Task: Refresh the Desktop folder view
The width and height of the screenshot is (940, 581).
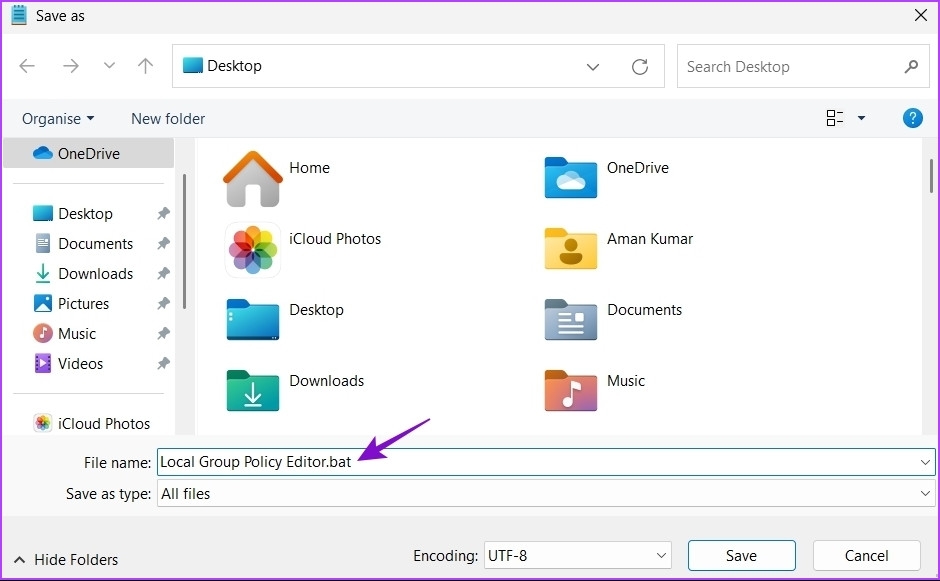Action: 641,66
